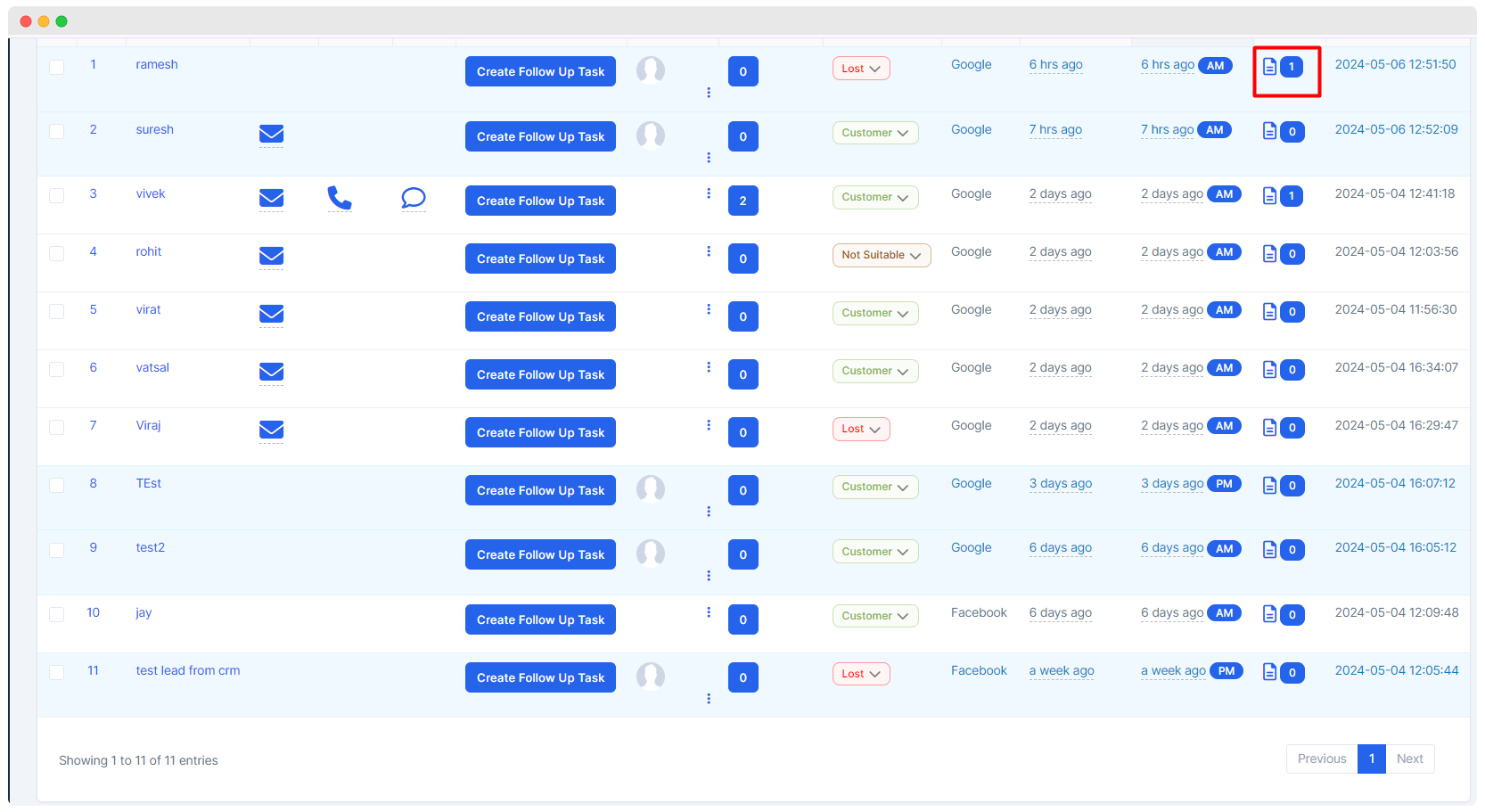The height and width of the screenshot is (812, 1485).
Task: Open the Lost dropdown in Viraj's row
Action: pos(861,429)
